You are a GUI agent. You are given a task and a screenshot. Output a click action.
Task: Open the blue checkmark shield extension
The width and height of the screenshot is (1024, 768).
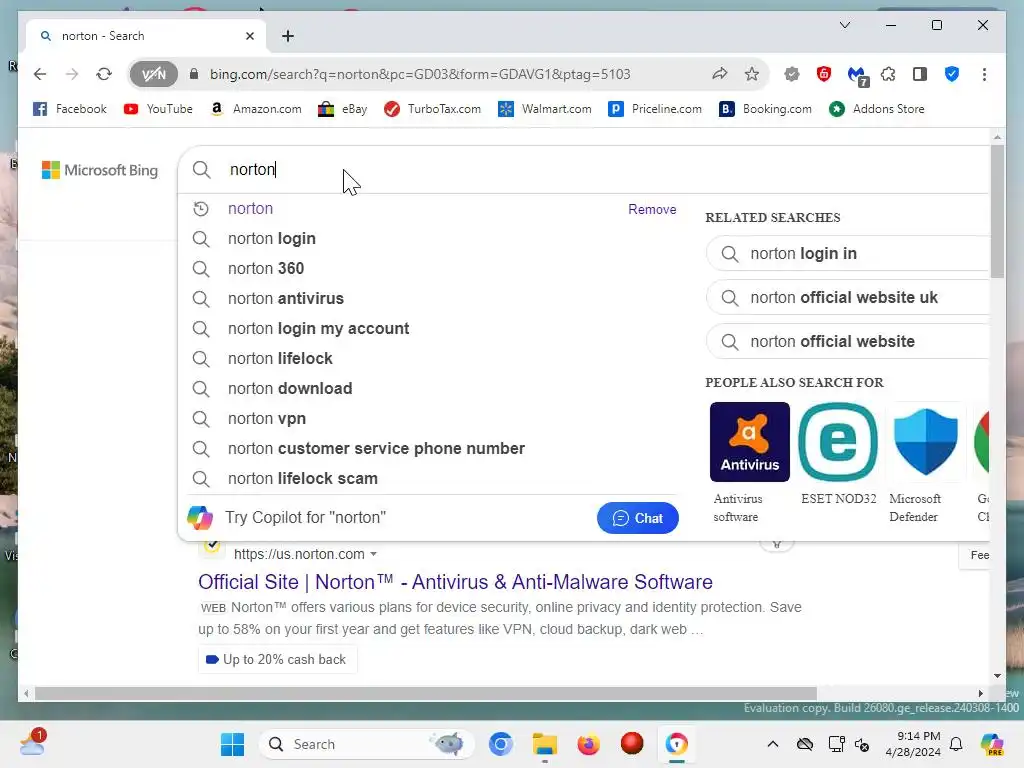952,74
